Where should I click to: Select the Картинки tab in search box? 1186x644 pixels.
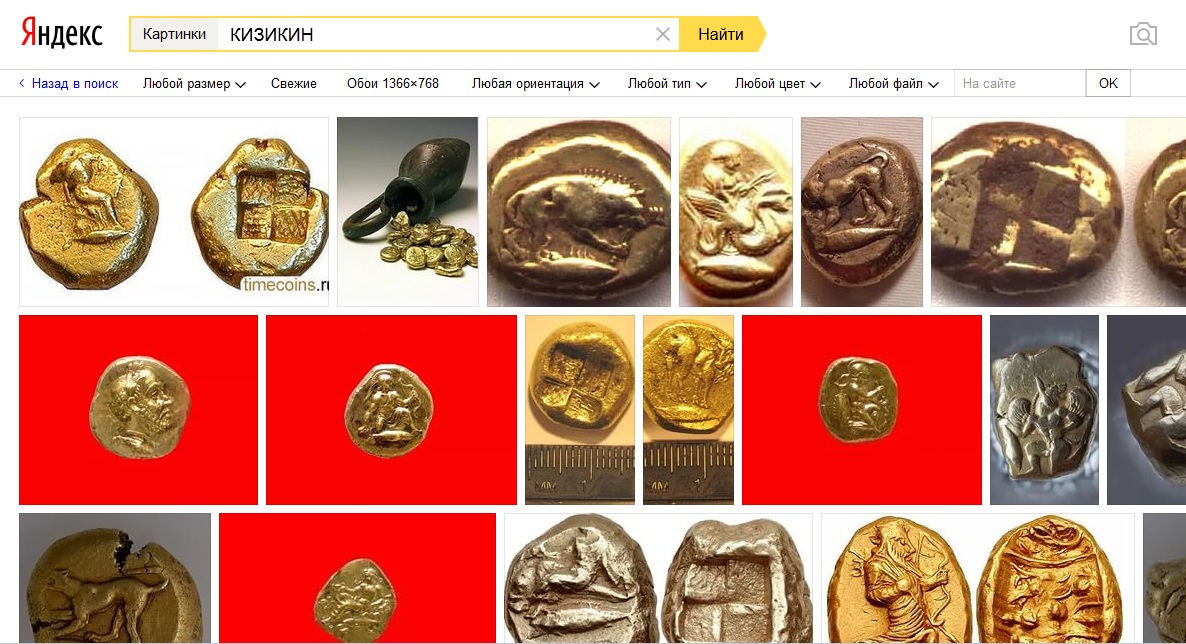coord(174,34)
